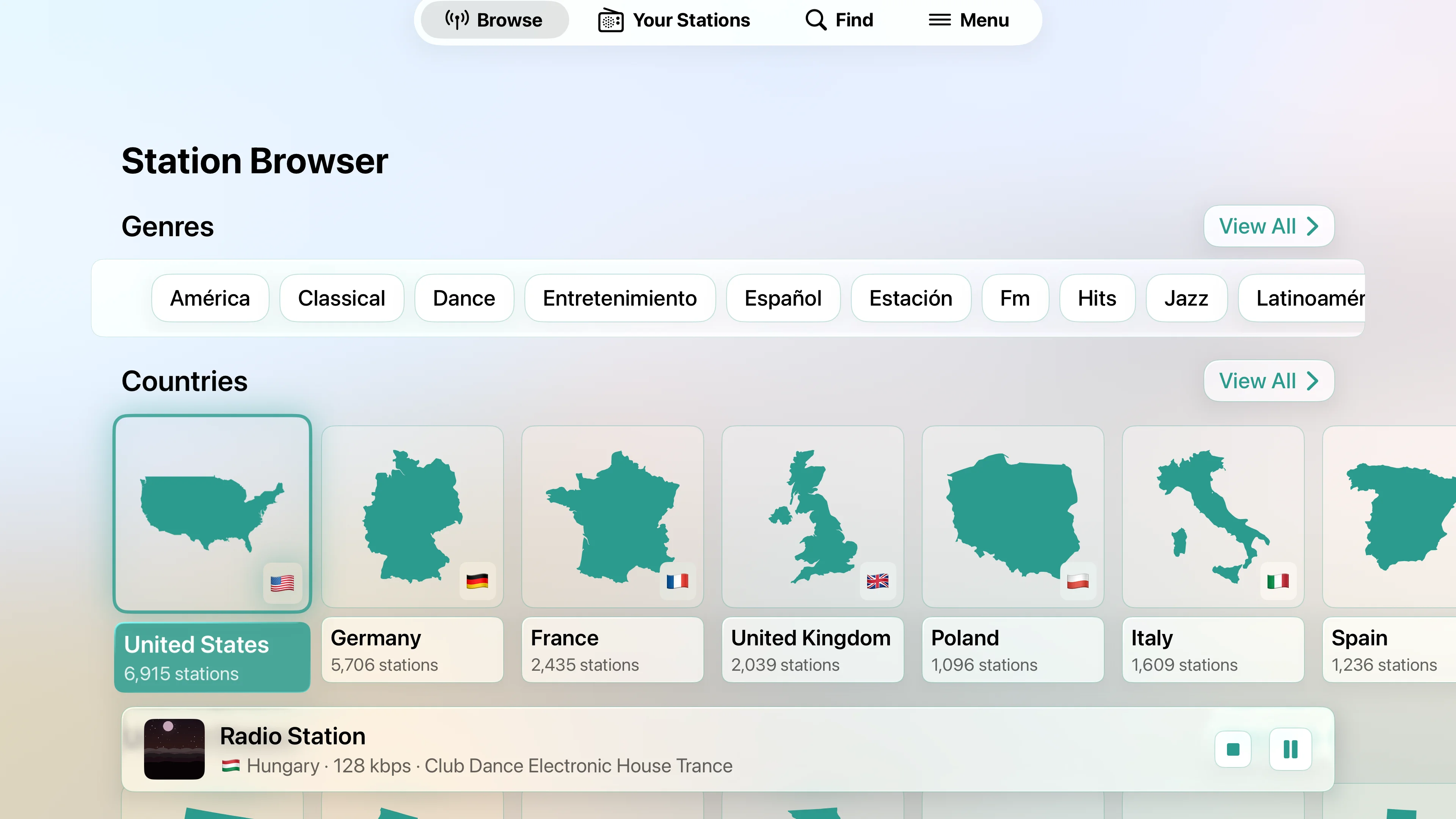This screenshot has height=819, width=1456.
Task: Select the United States stations label
Action: tap(212, 658)
